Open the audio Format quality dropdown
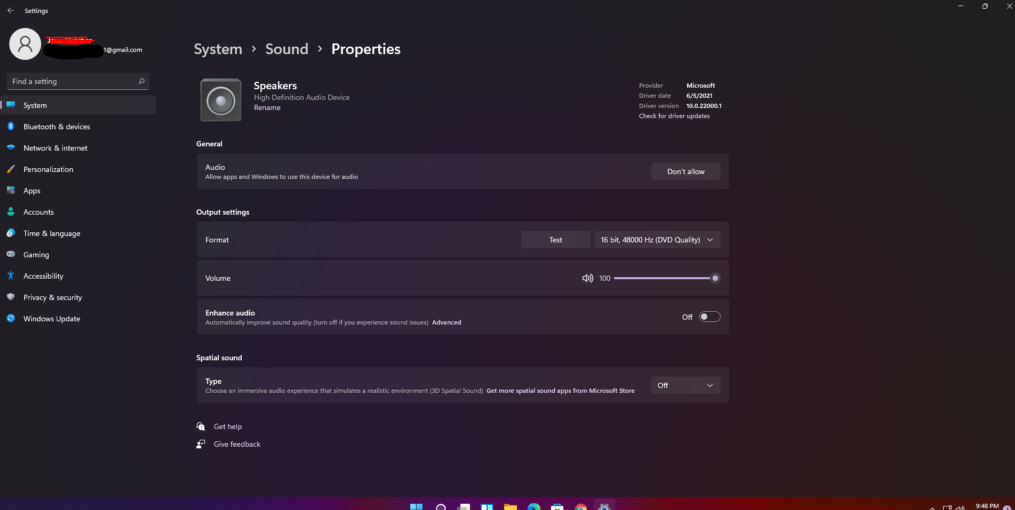Screen dimensions: 1015x510 [x=657, y=240]
